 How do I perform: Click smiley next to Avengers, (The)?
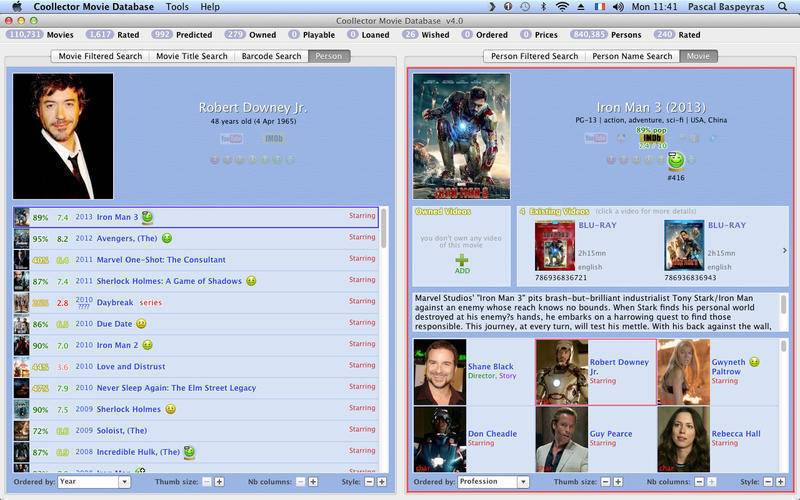(x=167, y=238)
